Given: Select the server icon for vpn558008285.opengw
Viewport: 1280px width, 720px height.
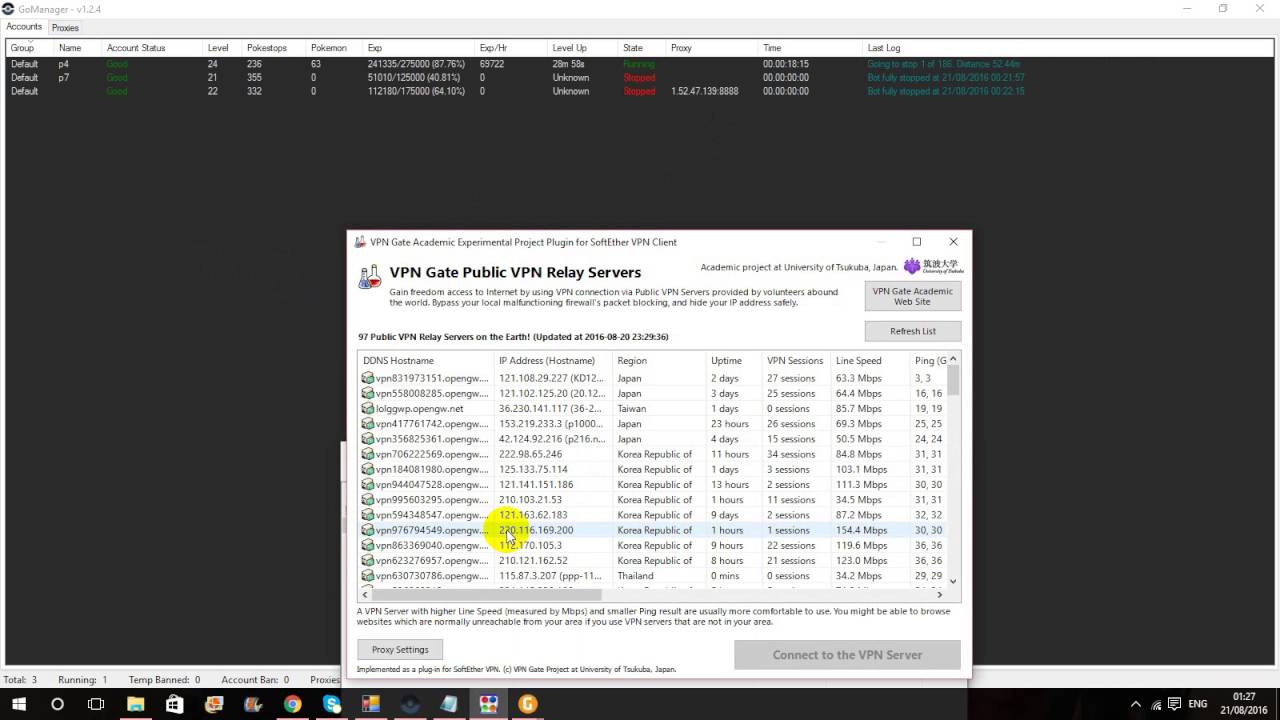Looking at the screenshot, I should point(368,393).
